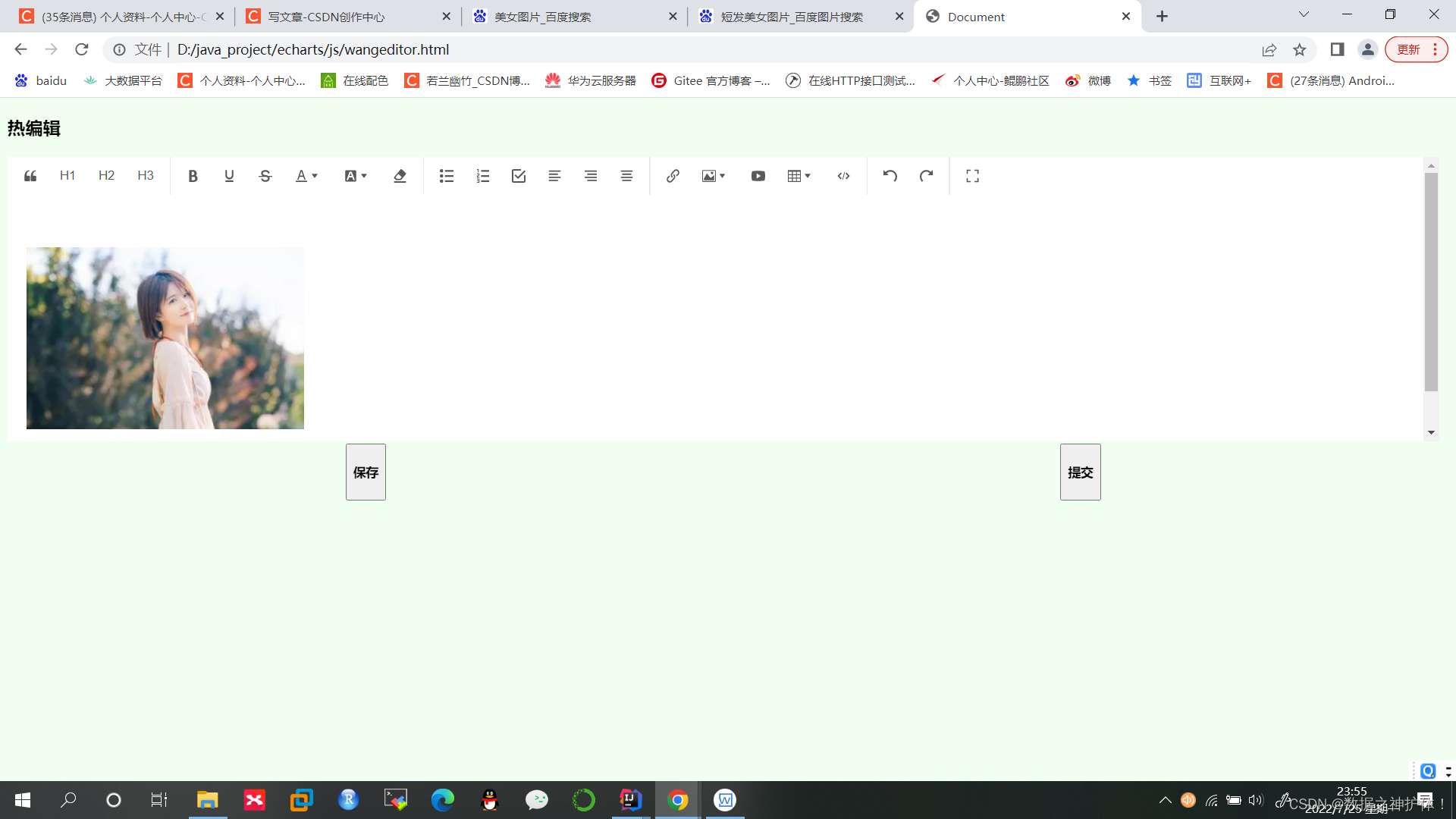Align text to the right
The image size is (1456, 819).
point(591,176)
